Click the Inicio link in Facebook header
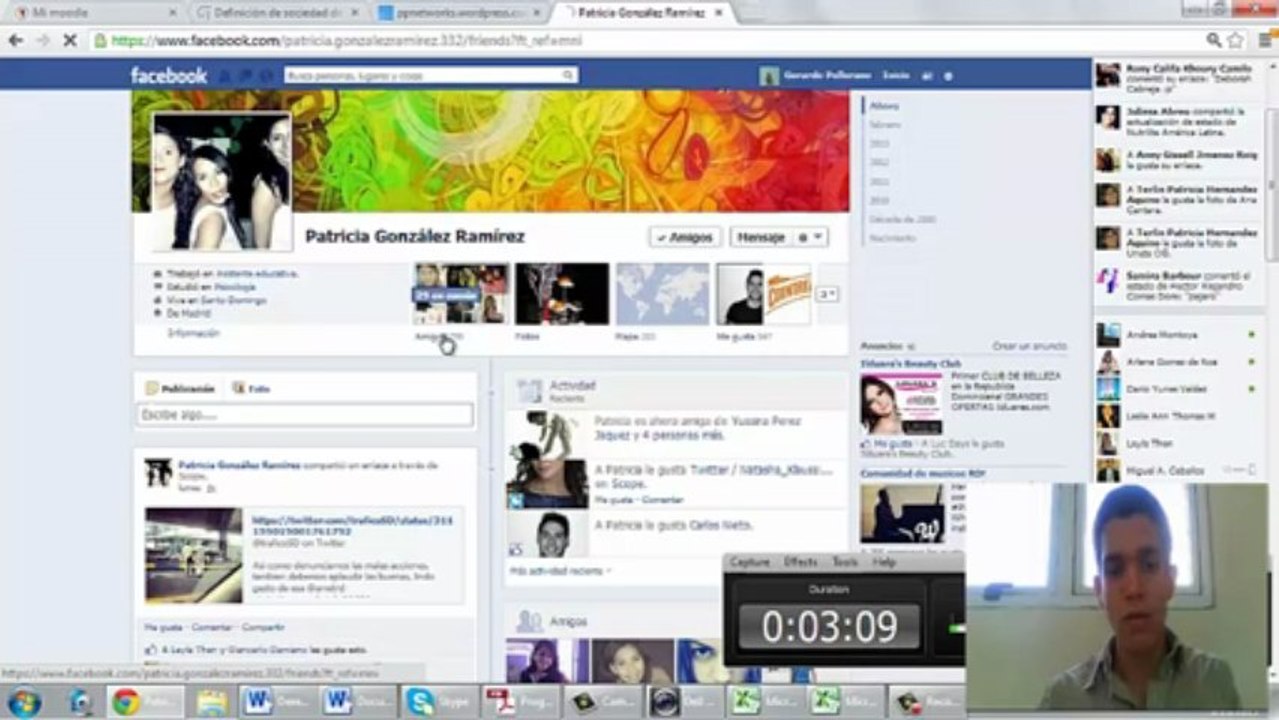This screenshot has width=1279, height=720. (896, 75)
